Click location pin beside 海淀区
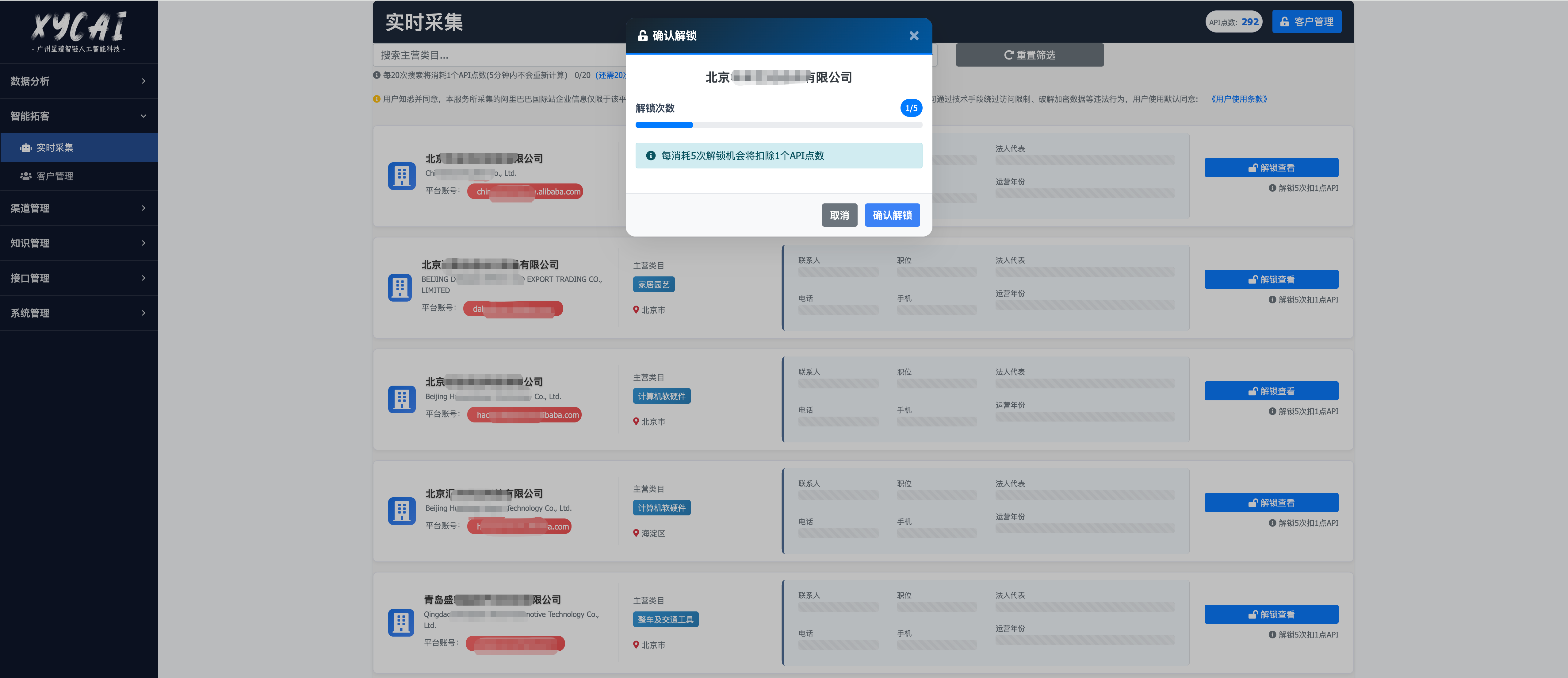This screenshot has width=1568, height=678. tap(636, 533)
